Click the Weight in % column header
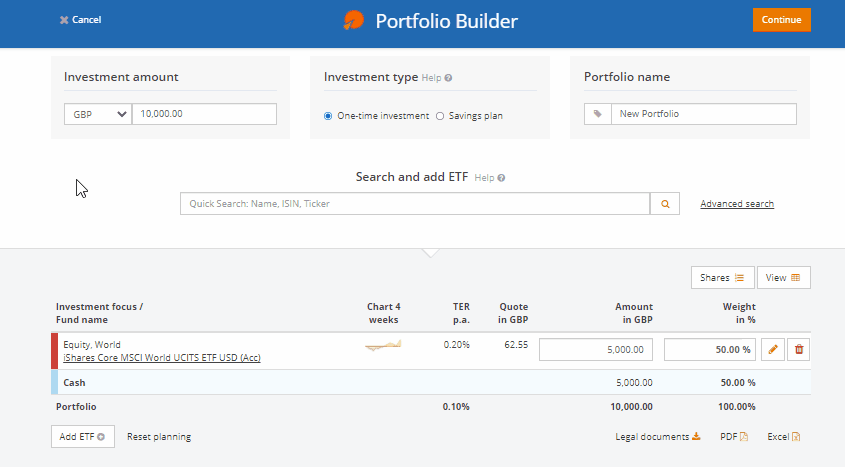Image resolution: width=845 pixels, height=467 pixels. click(x=739, y=313)
